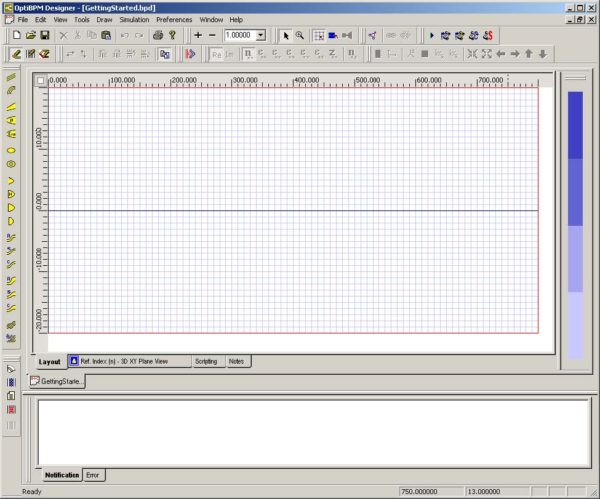Toggle the Re real-part button
This screenshot has height=499, width=600.
(217, 54)
